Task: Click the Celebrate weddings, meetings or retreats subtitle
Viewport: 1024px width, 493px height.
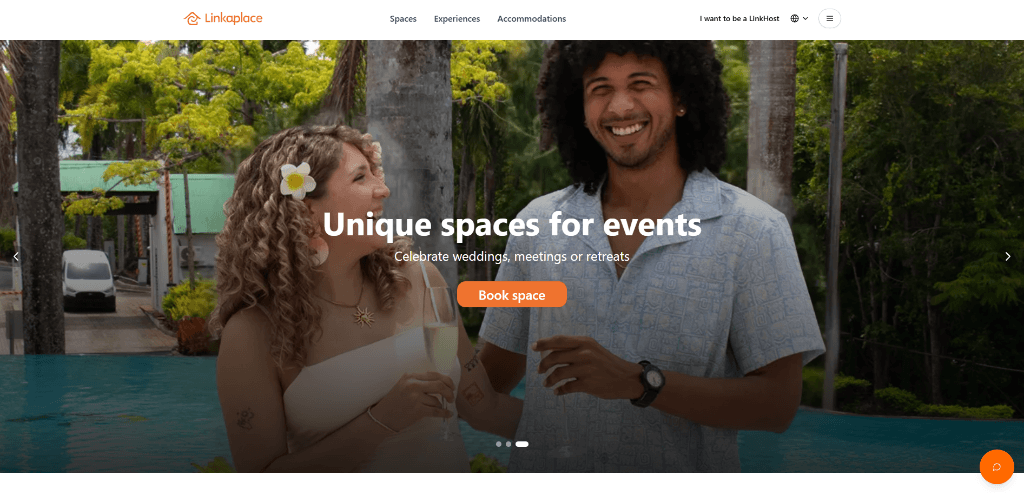Action: pos(512,257)
